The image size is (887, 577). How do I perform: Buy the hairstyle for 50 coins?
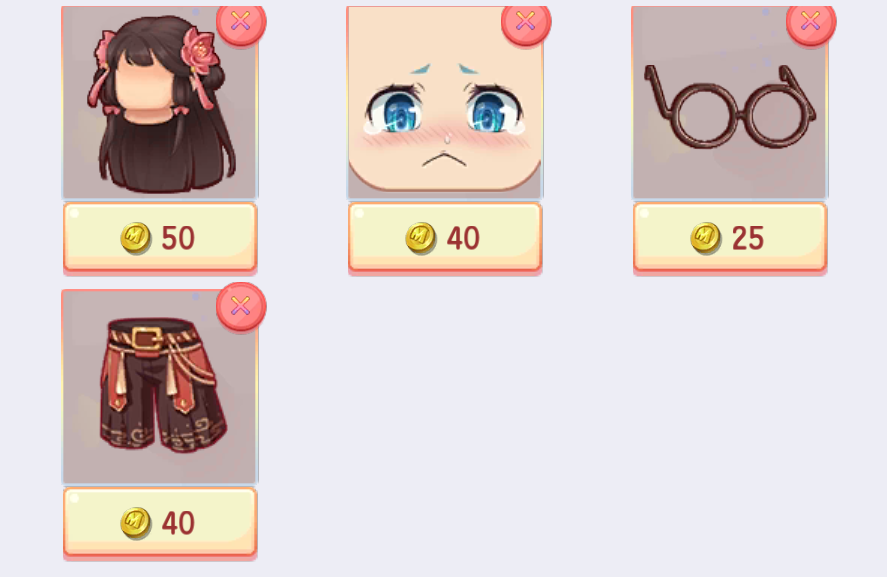[160, 238]
